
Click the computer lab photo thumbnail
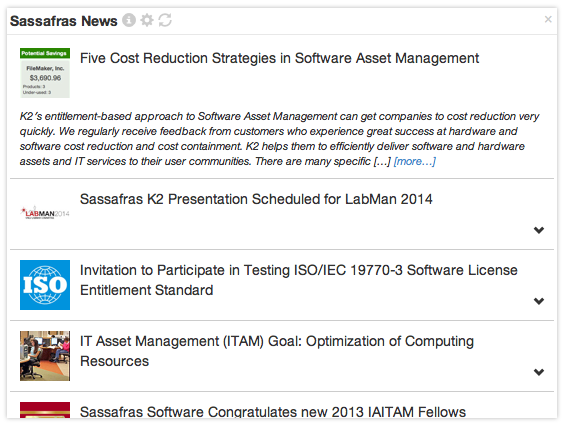click(x=45, y=356)
